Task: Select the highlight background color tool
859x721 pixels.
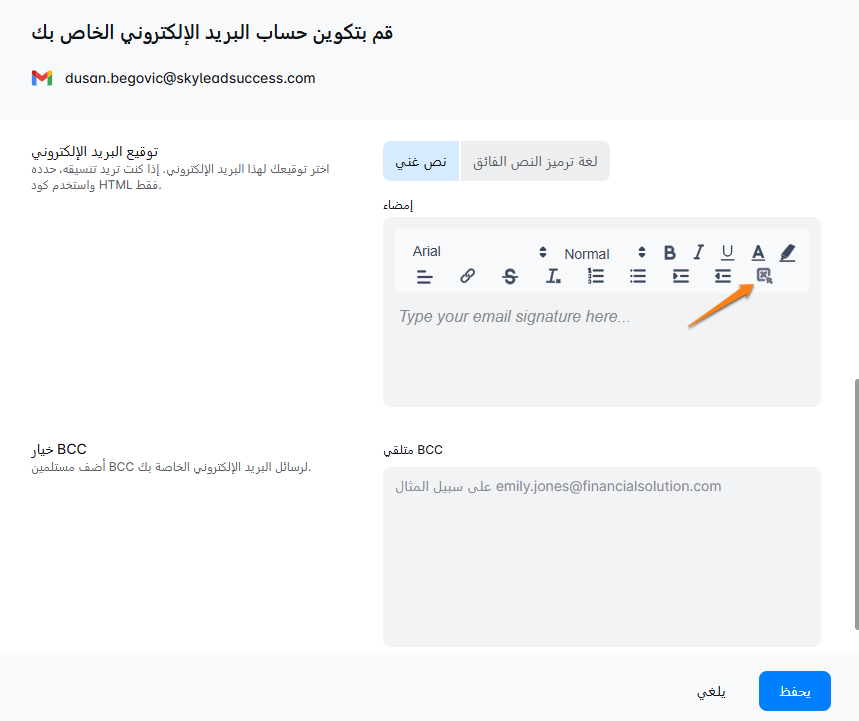Action: tap(787, 253)
